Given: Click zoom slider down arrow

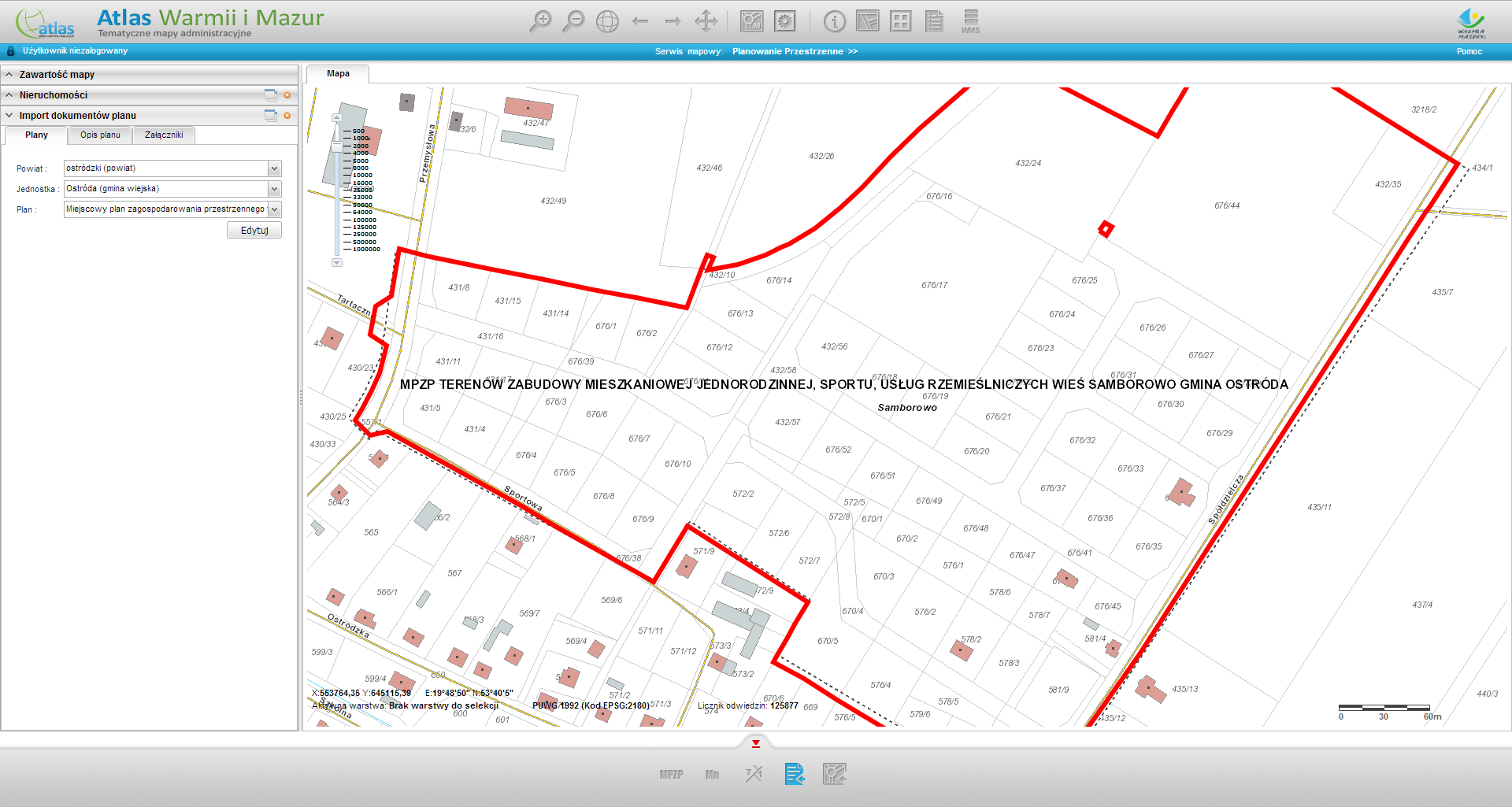Looking at the screenshot, I should [337, 263].
